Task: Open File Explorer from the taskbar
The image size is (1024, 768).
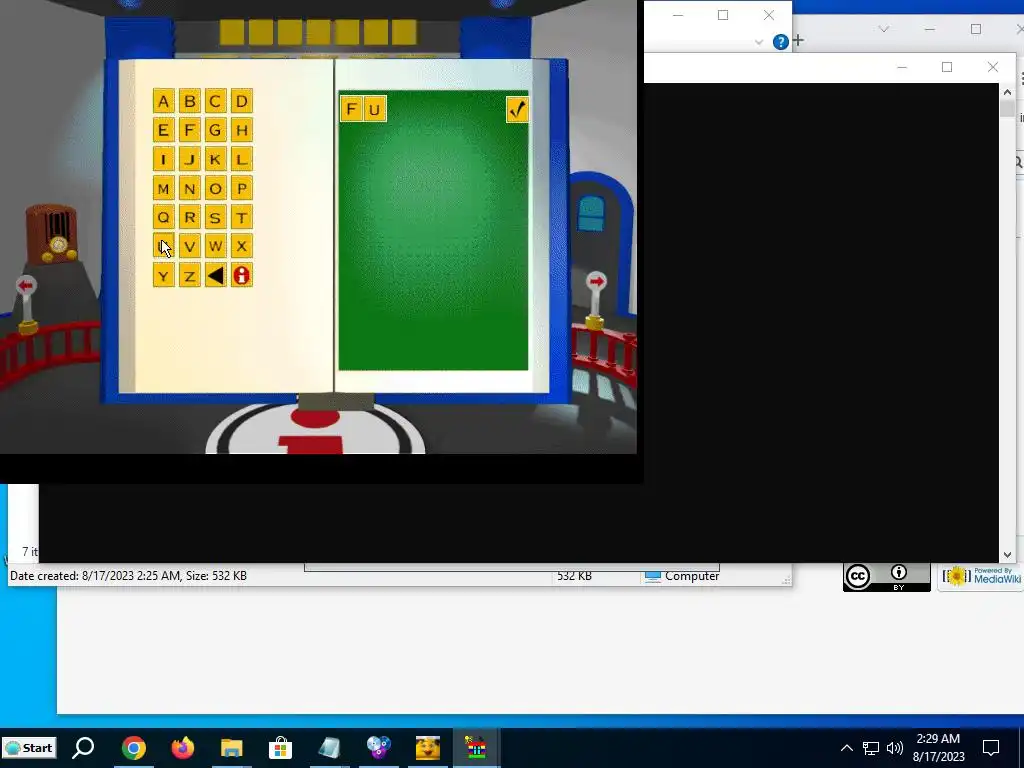Action: 231,748
